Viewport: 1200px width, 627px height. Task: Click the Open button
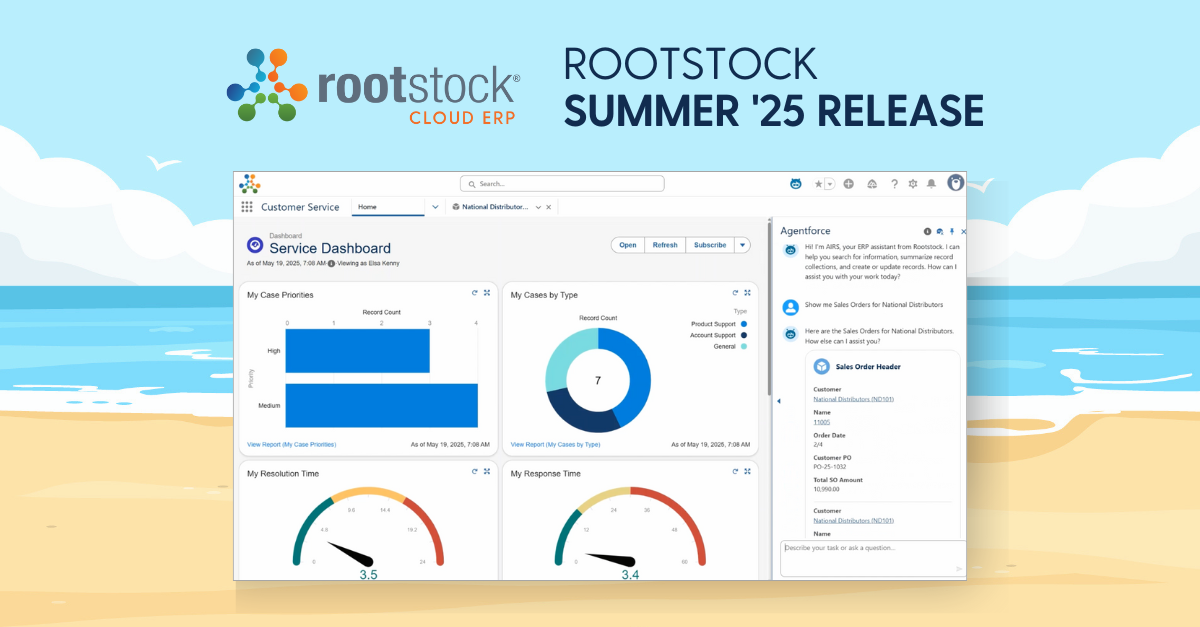tap(628, 245)
